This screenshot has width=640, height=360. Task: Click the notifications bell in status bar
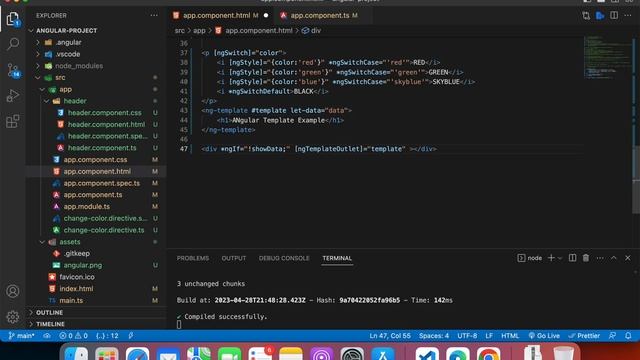coord(628,336)
